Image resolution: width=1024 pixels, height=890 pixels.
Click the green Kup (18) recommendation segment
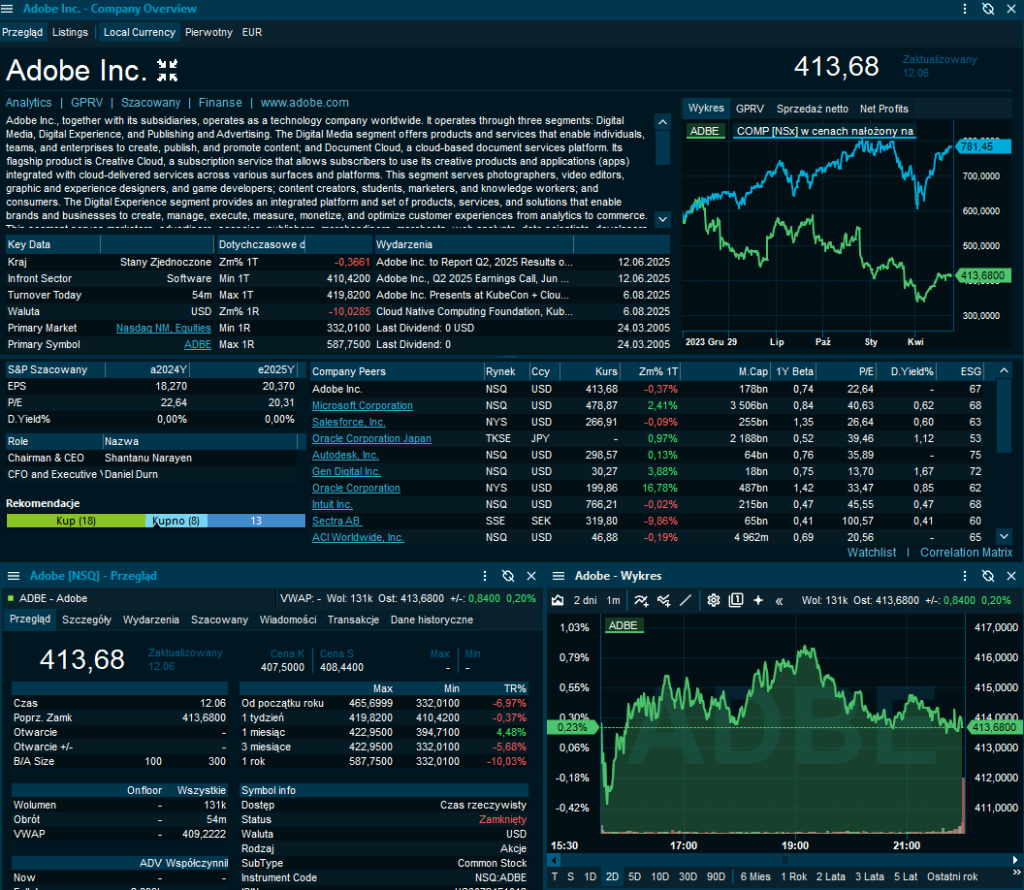[x=76, y=520]
